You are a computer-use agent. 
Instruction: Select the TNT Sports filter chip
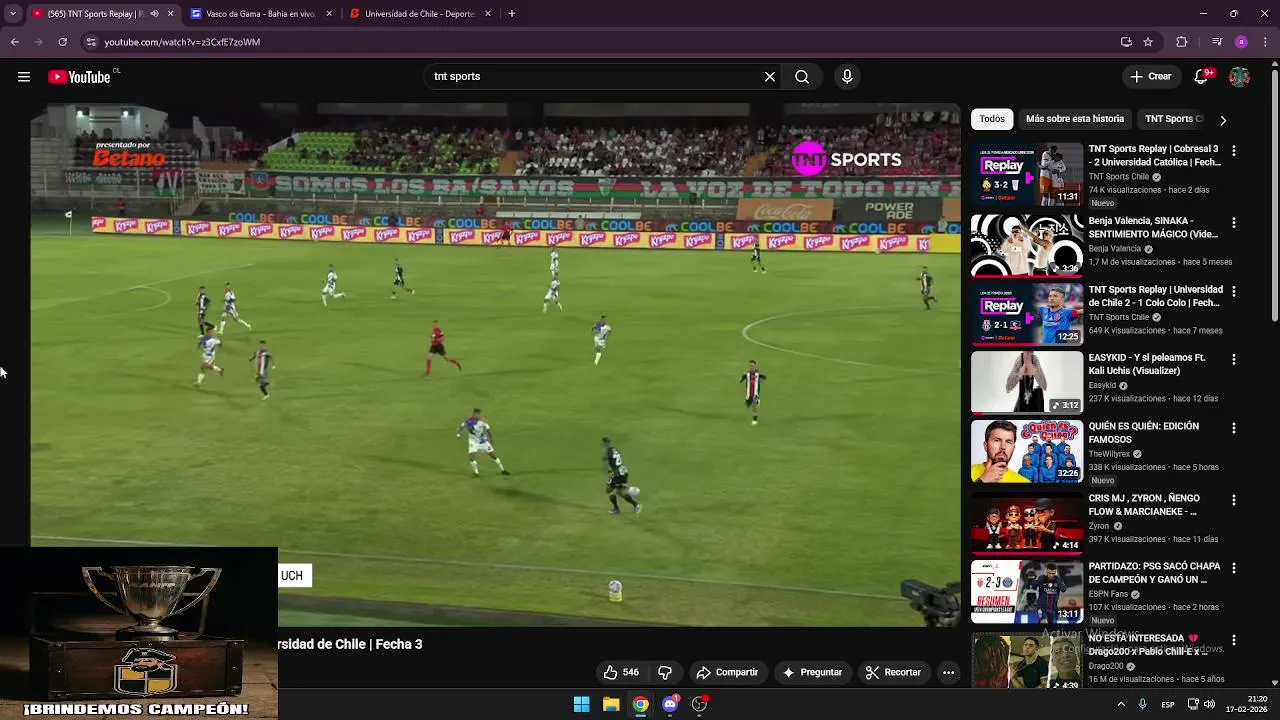point(1172,119)
